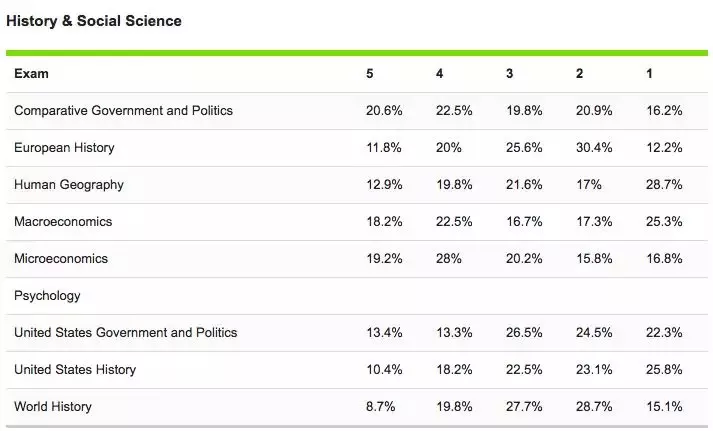Click the score 5 column header
Screen dimensions: 713x431
click(370, 74)
